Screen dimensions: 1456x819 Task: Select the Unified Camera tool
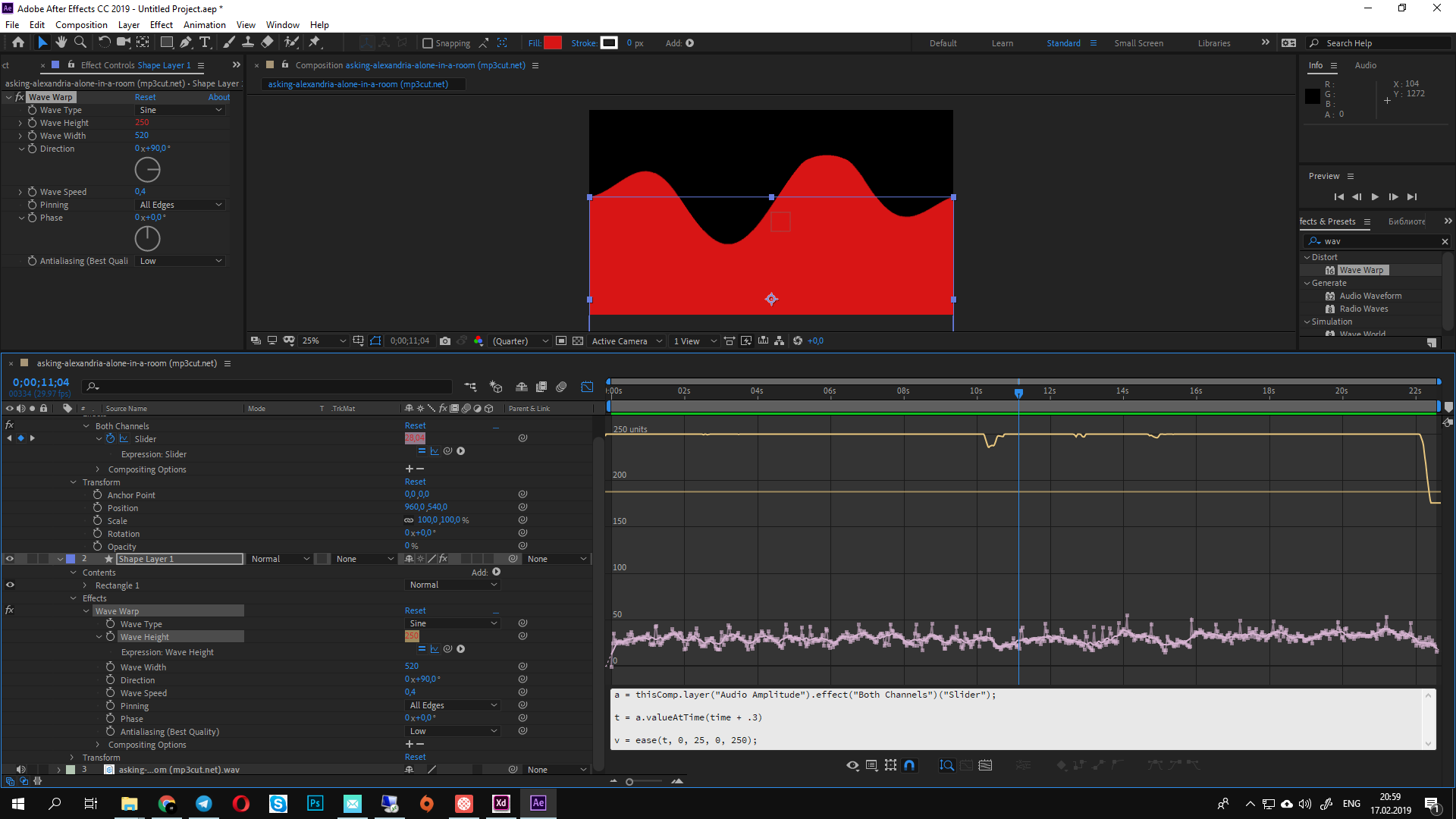(x=123, y=42)
